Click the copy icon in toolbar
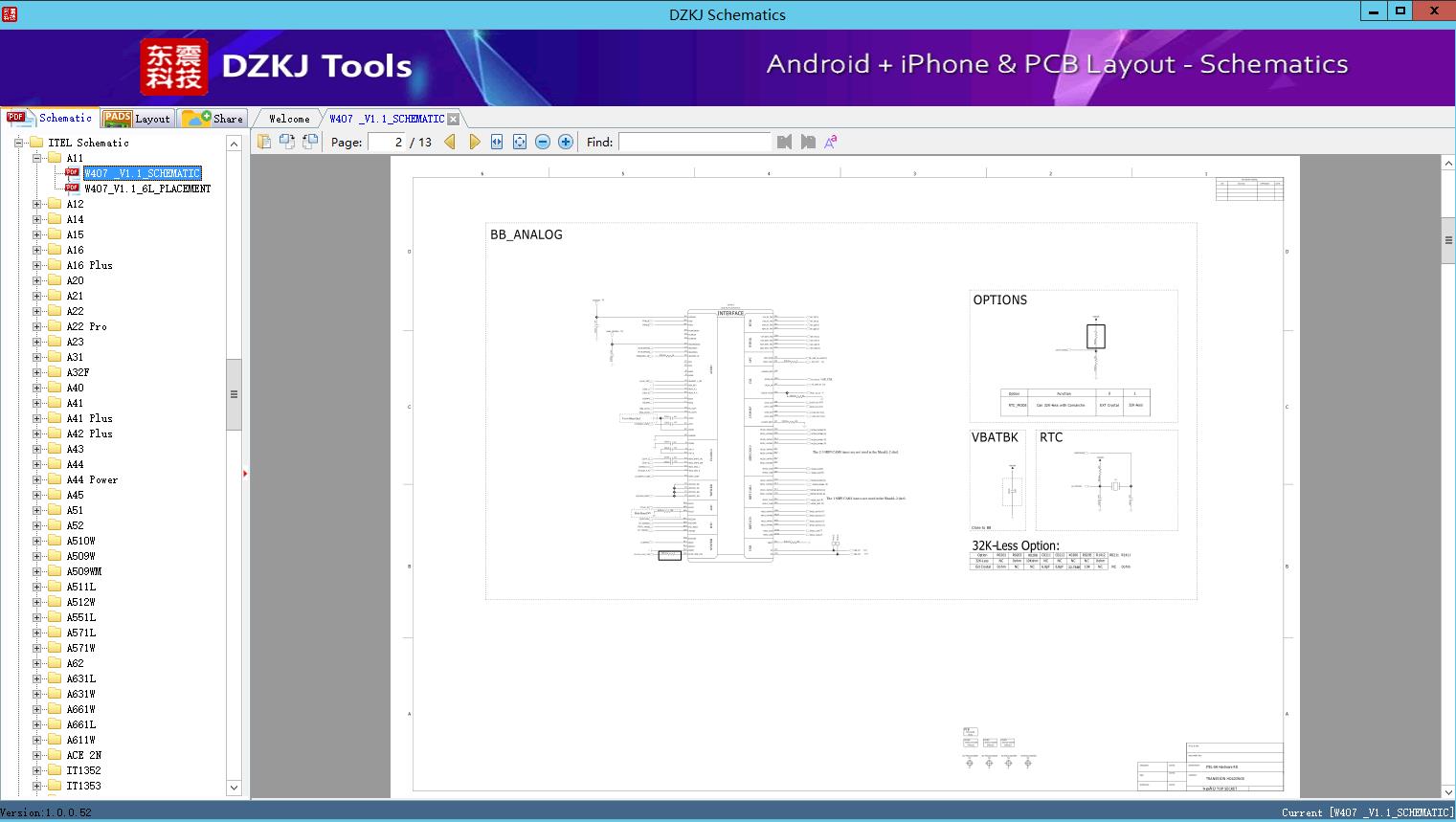The width and height of the screenshot is (1456, 822). 264,142
